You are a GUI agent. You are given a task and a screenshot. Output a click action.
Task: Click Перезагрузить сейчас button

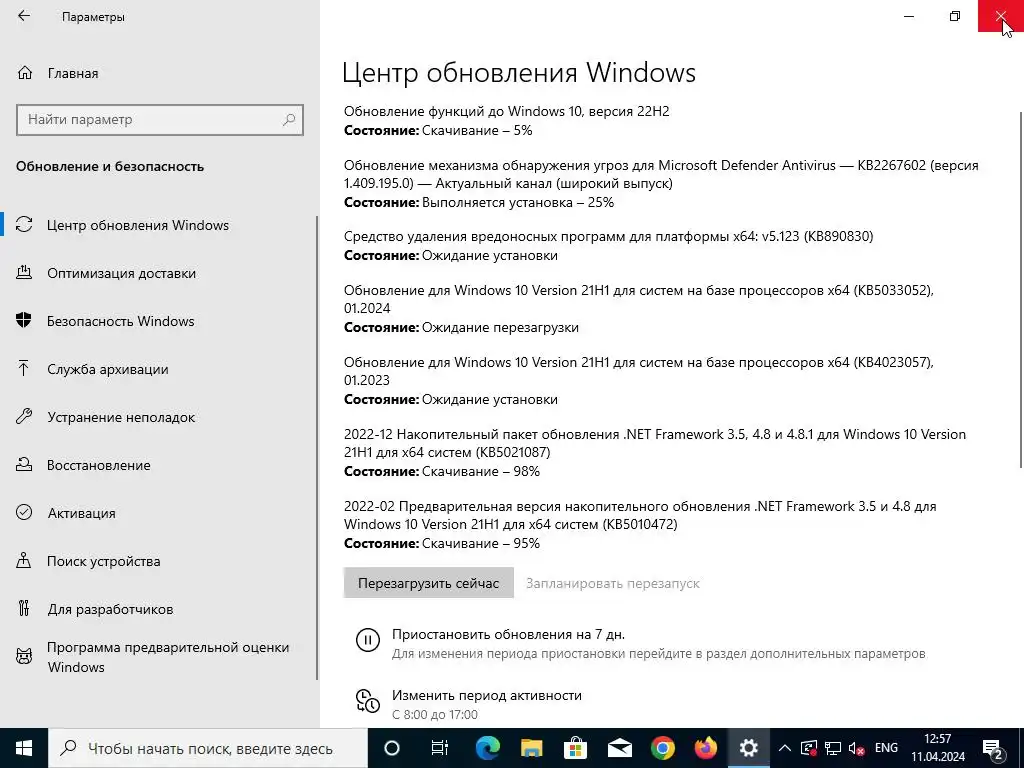(428, 583)
